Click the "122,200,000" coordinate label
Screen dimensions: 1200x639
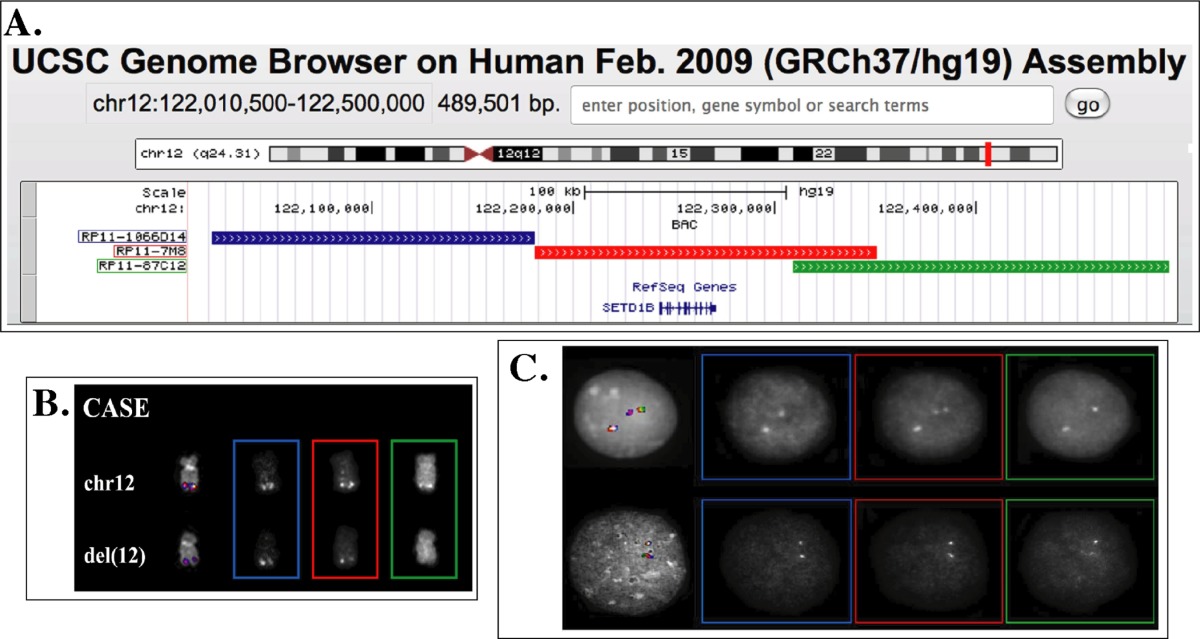[525, 208]
